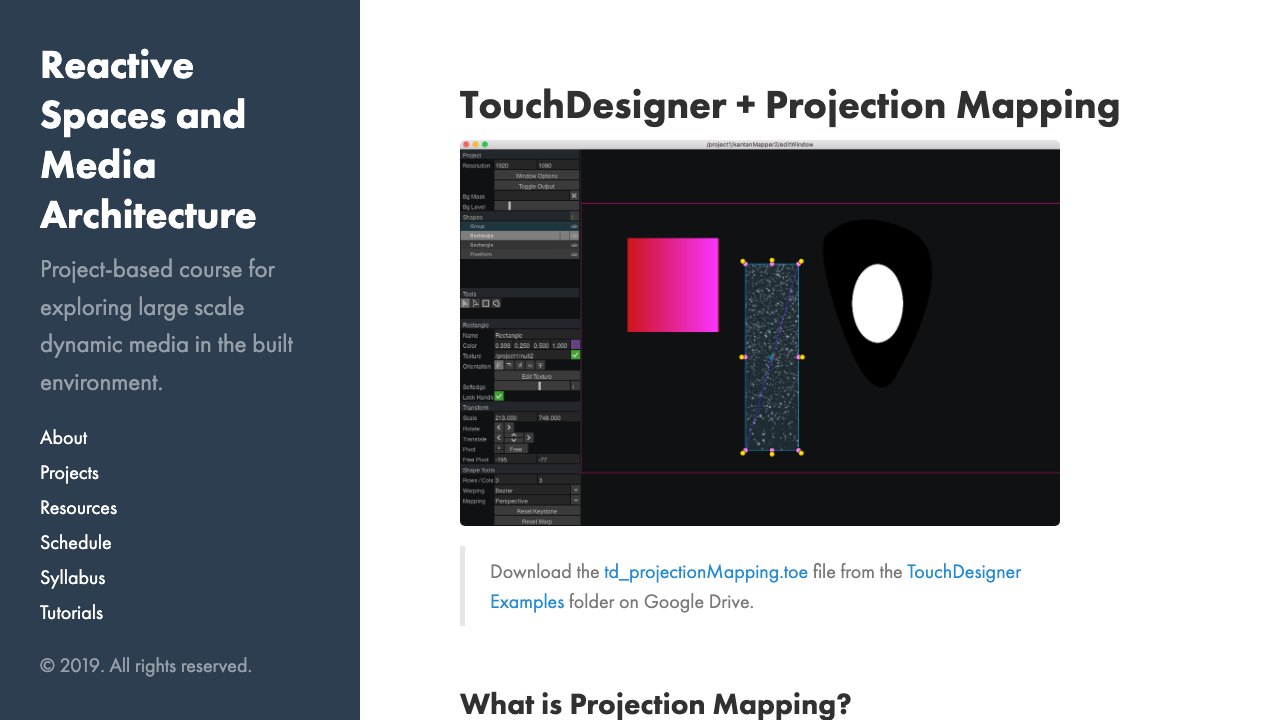
Task: Select the starfield rectangle with yellow handles
Action: [x=772, y=357]
